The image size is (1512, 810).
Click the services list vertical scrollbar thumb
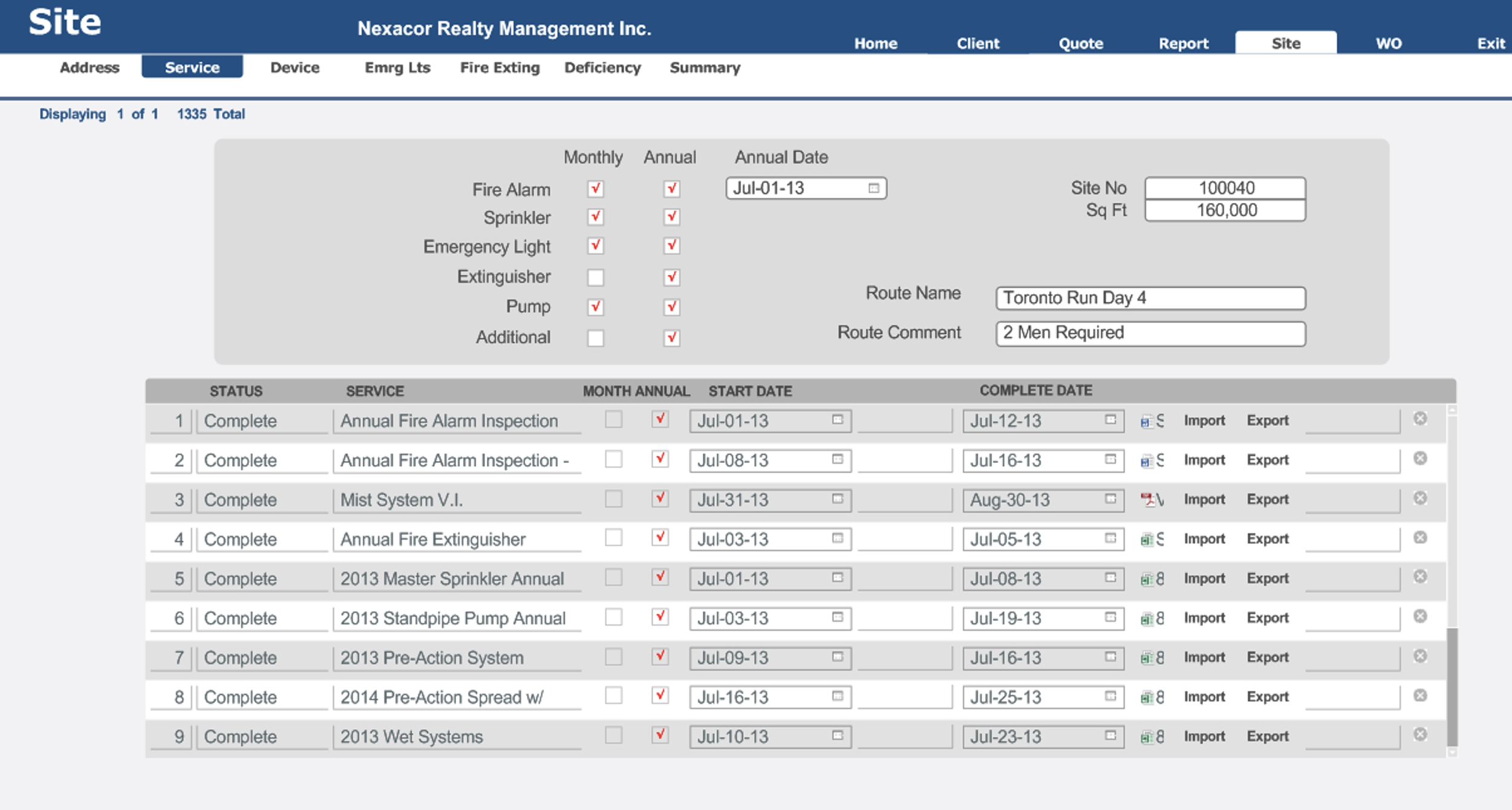click(x=1452, y=686)
